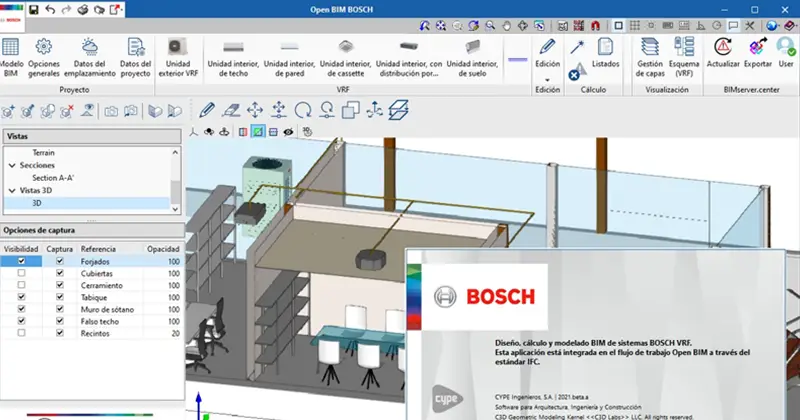Open Gestión de capas
Image resolution: width=800 pixels, height=420 pixels.
(x=649, y=57)
